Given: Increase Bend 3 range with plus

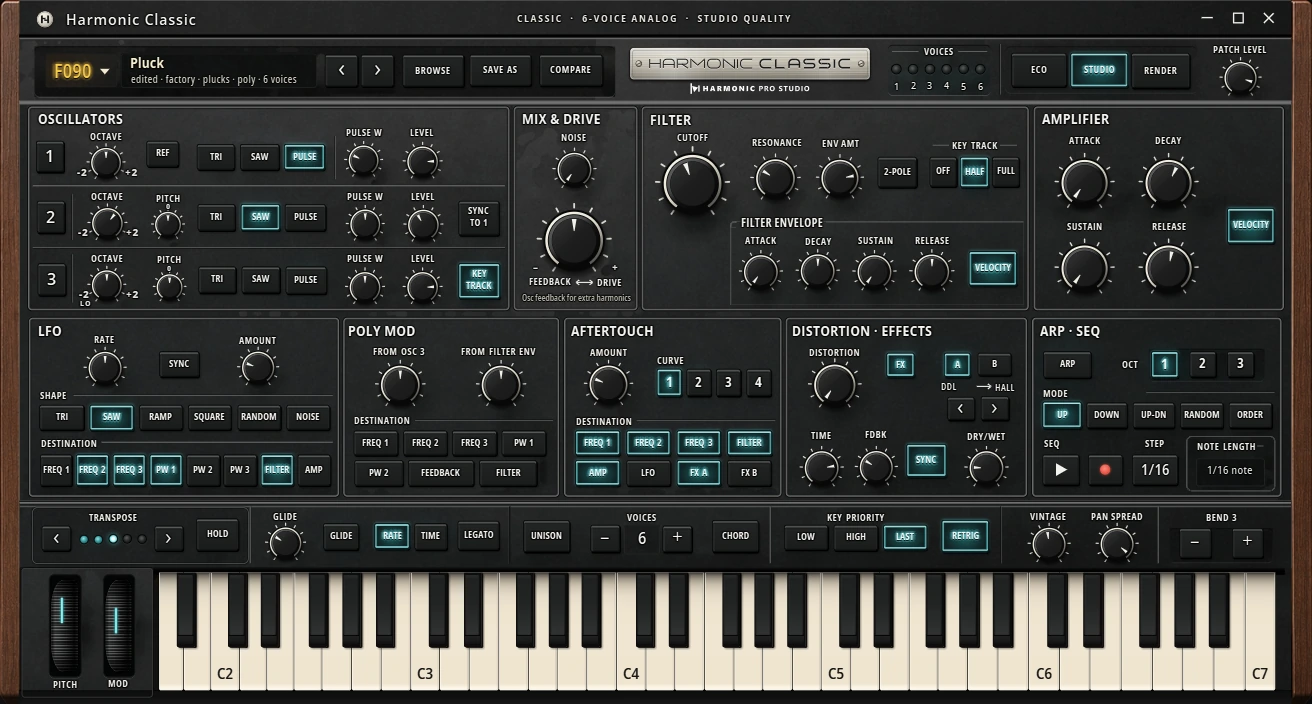Looking at the screenshot, I should [x=1247, y=541].
